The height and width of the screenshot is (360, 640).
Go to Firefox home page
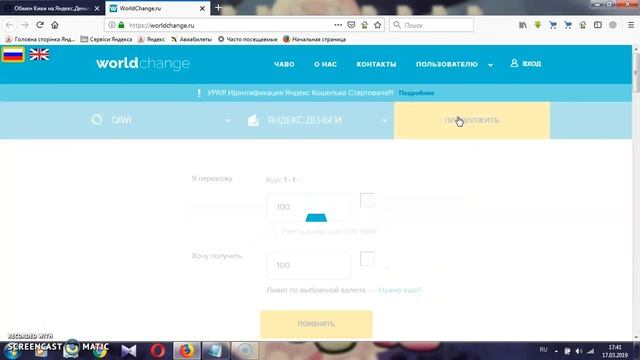pos(55,25)
